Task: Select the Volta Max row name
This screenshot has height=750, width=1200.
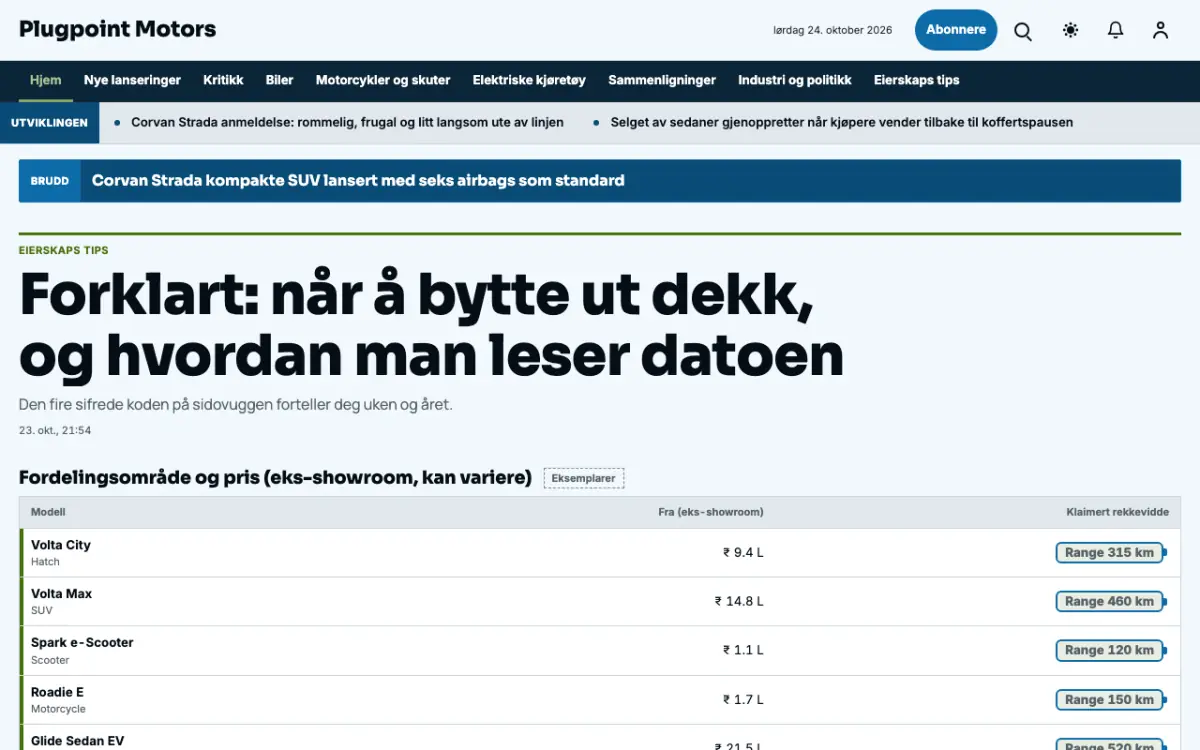Action: (x=61, y=594)
